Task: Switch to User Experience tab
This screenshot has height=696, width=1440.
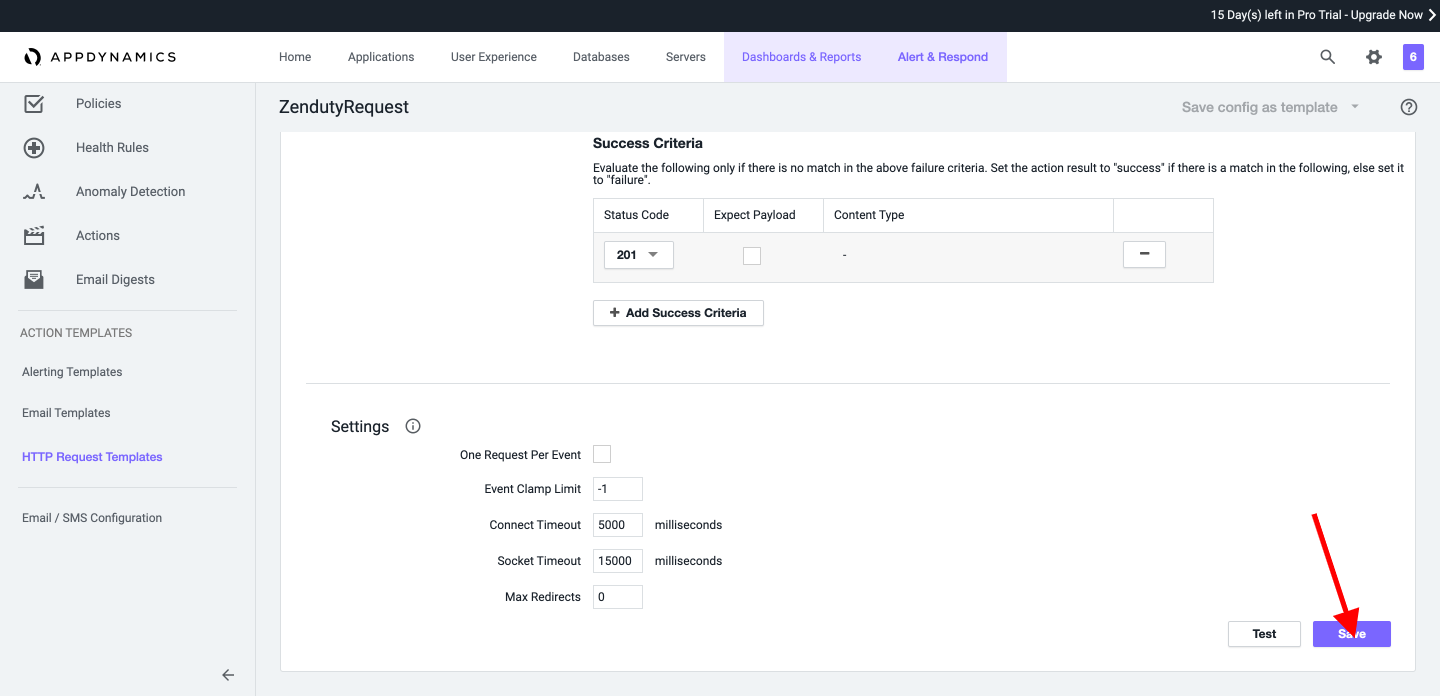Action: tap(494, 57)
